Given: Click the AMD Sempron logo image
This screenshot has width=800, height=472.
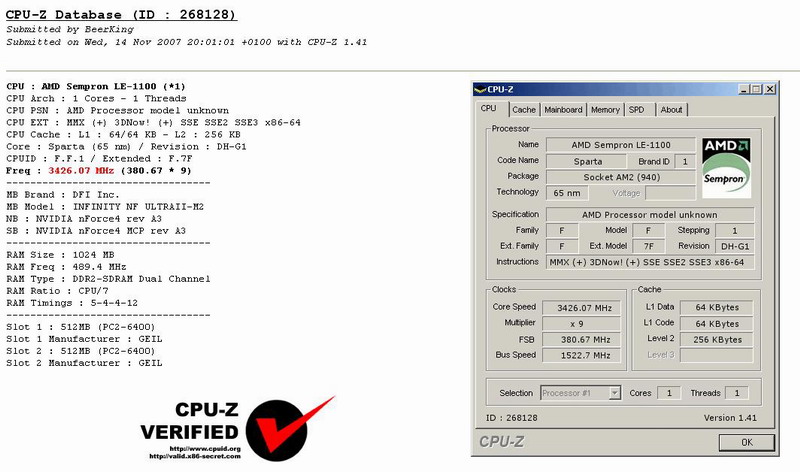Looking at the screenshot, I should [726, 168].
